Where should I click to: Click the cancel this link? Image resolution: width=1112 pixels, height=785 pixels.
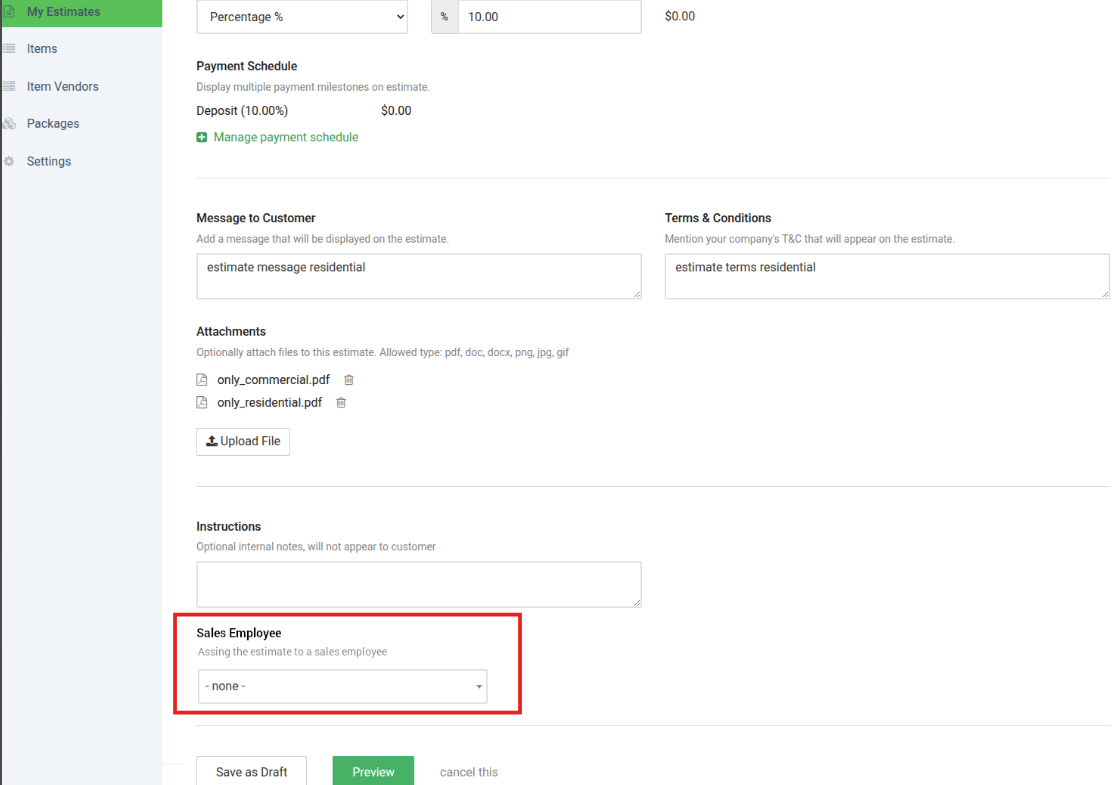469,772
